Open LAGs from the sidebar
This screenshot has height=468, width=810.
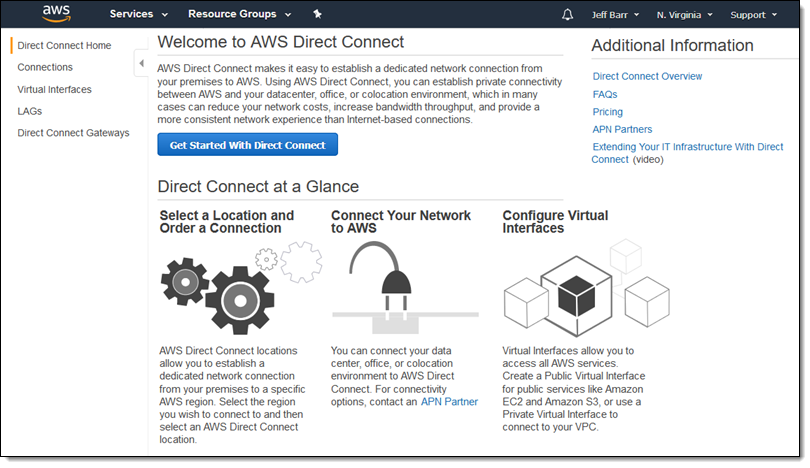pos(30,111)
